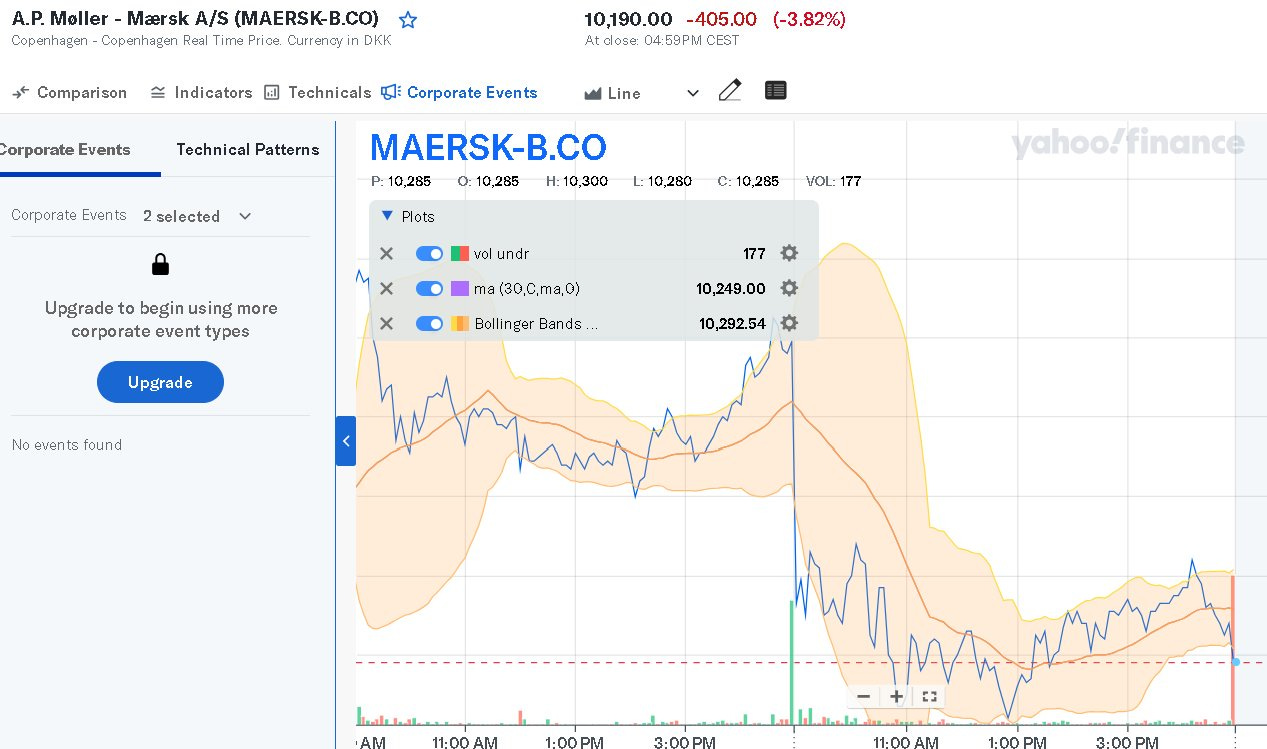
Task: Open settings gear for vol undr
Action: tap(789, 253)
